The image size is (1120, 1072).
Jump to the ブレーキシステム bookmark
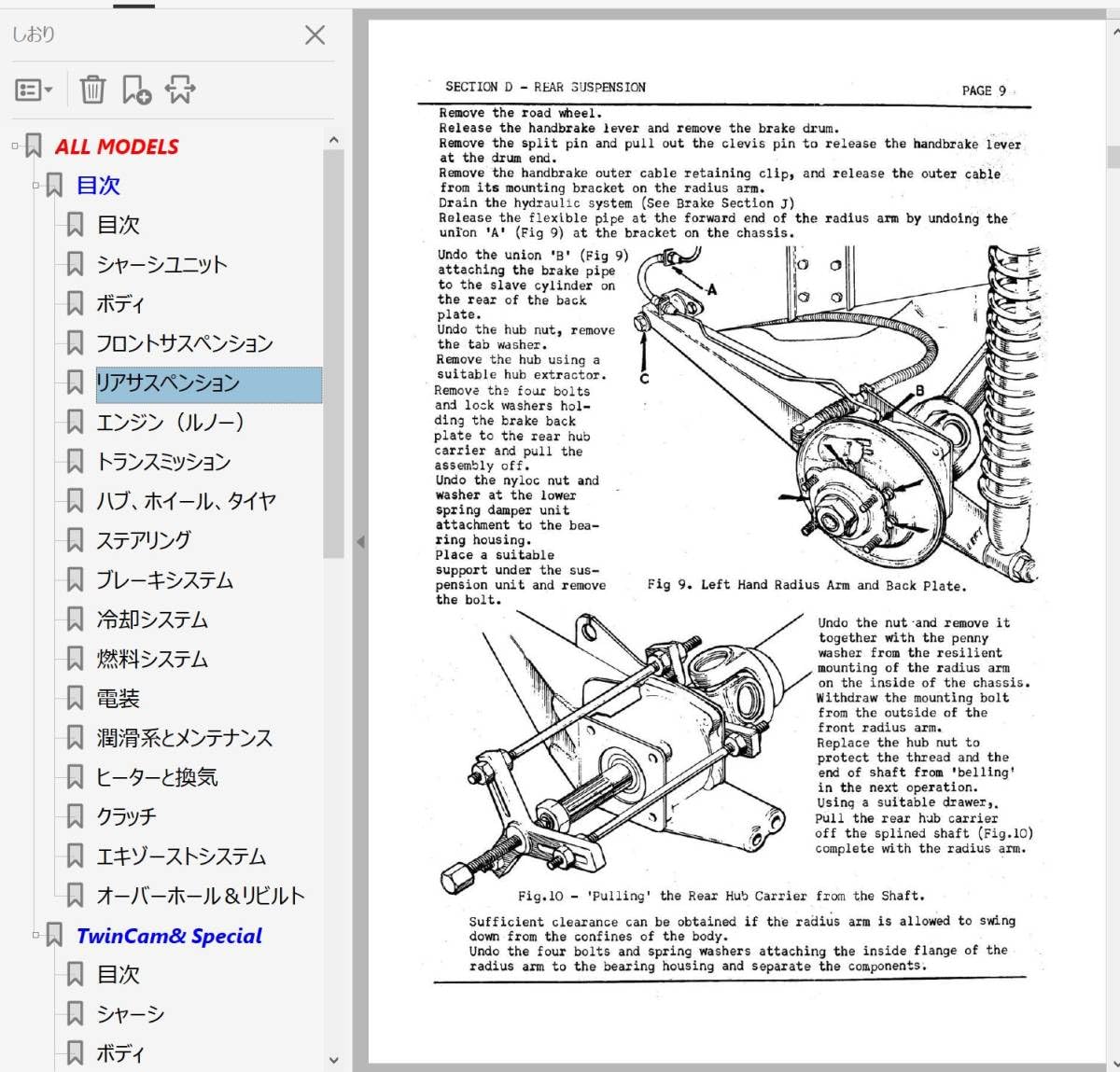point(165,580)
